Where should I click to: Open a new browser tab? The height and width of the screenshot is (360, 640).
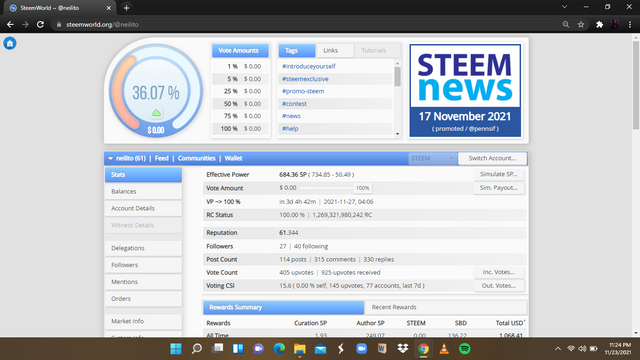(x=127, y=8)
